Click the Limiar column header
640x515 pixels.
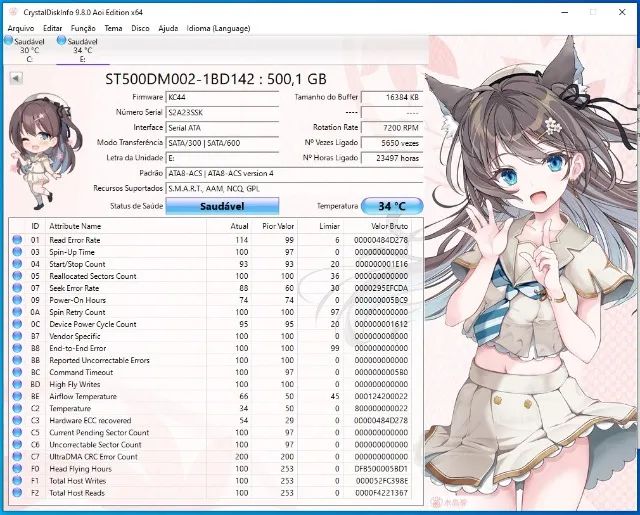pos(320,226)
